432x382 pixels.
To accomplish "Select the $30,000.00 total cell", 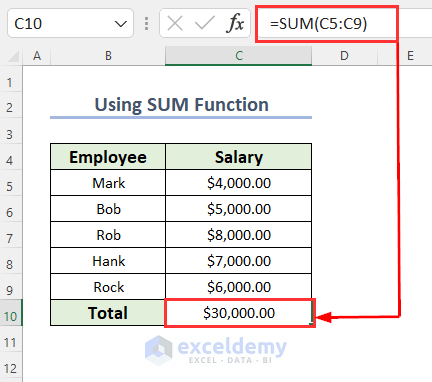I will 239,313.
